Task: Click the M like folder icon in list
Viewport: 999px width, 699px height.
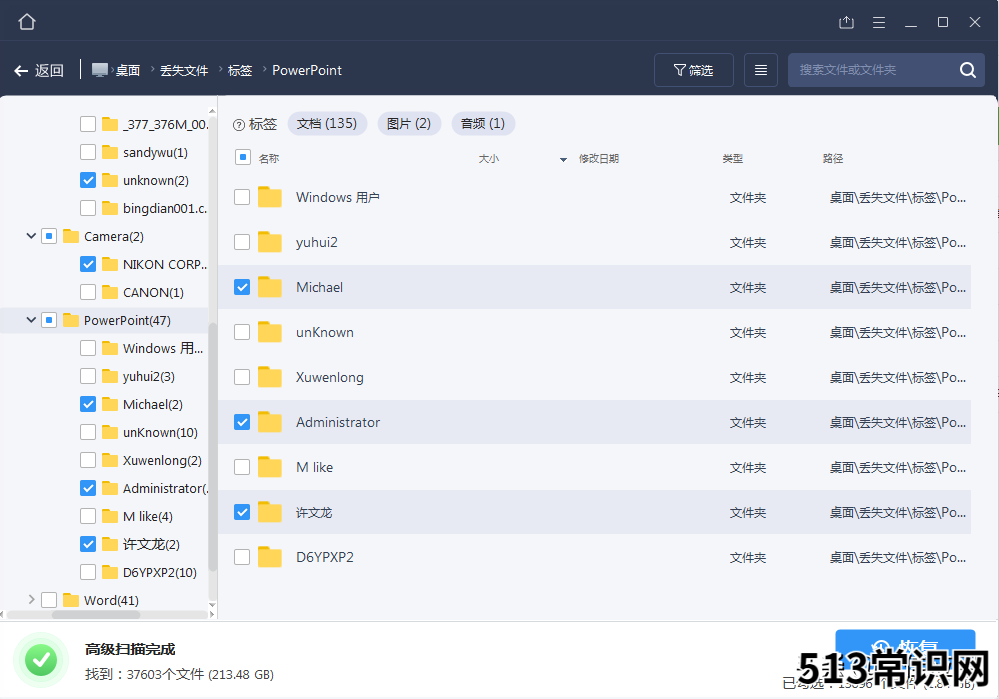Action: click(x=270, y=468)
